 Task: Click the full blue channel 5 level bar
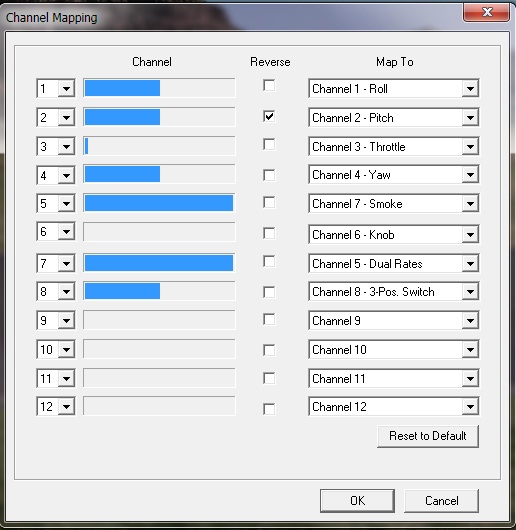(159, 203)
